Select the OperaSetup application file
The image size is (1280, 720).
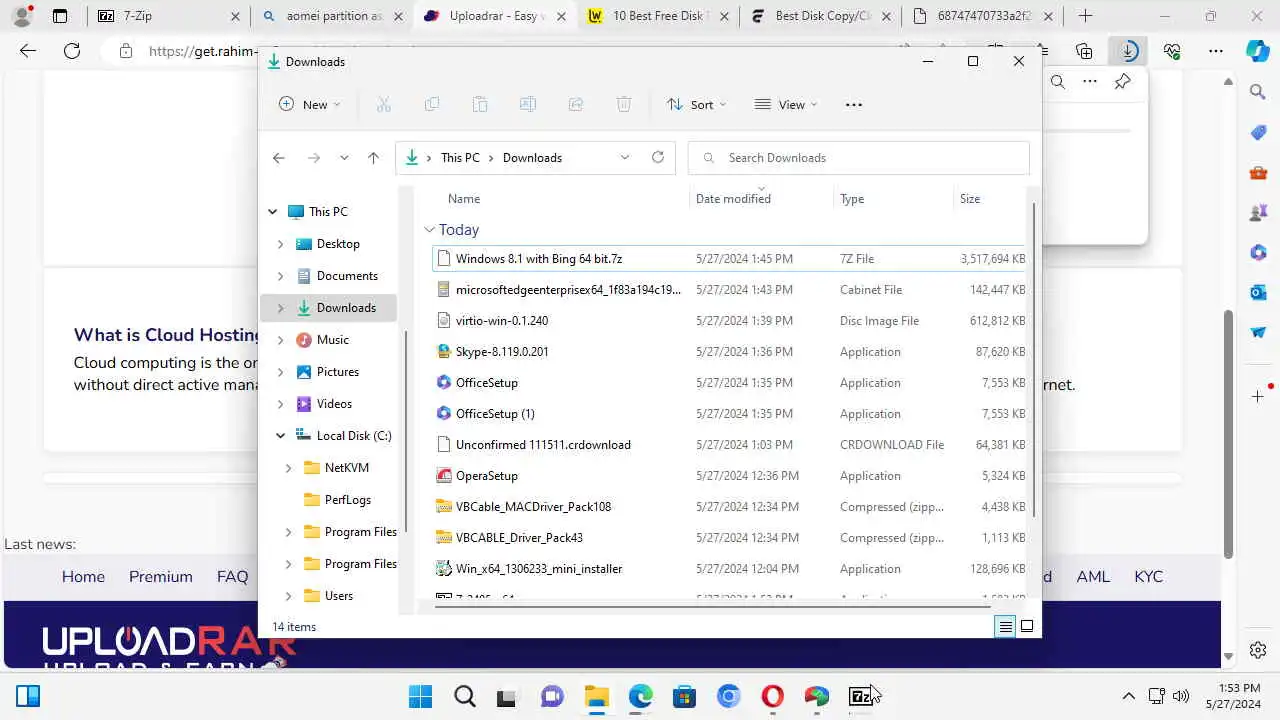730,475
